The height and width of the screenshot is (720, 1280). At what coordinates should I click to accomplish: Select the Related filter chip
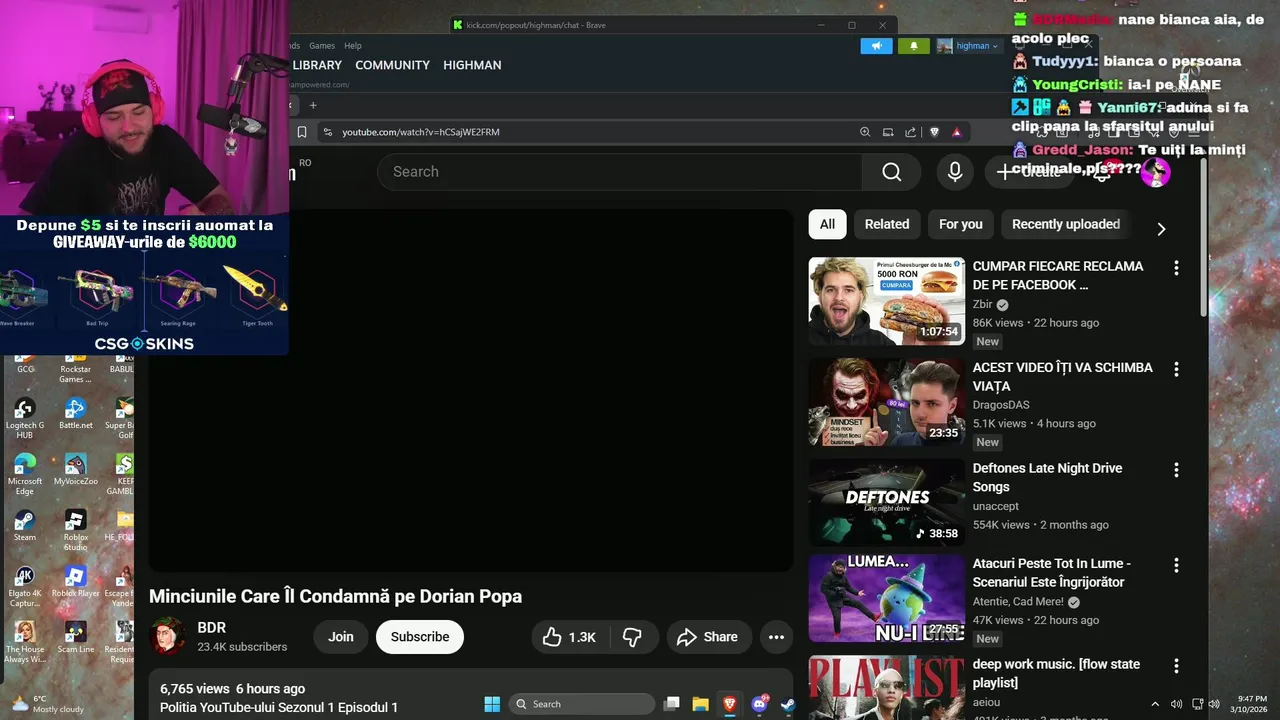(x=887, y=224)
